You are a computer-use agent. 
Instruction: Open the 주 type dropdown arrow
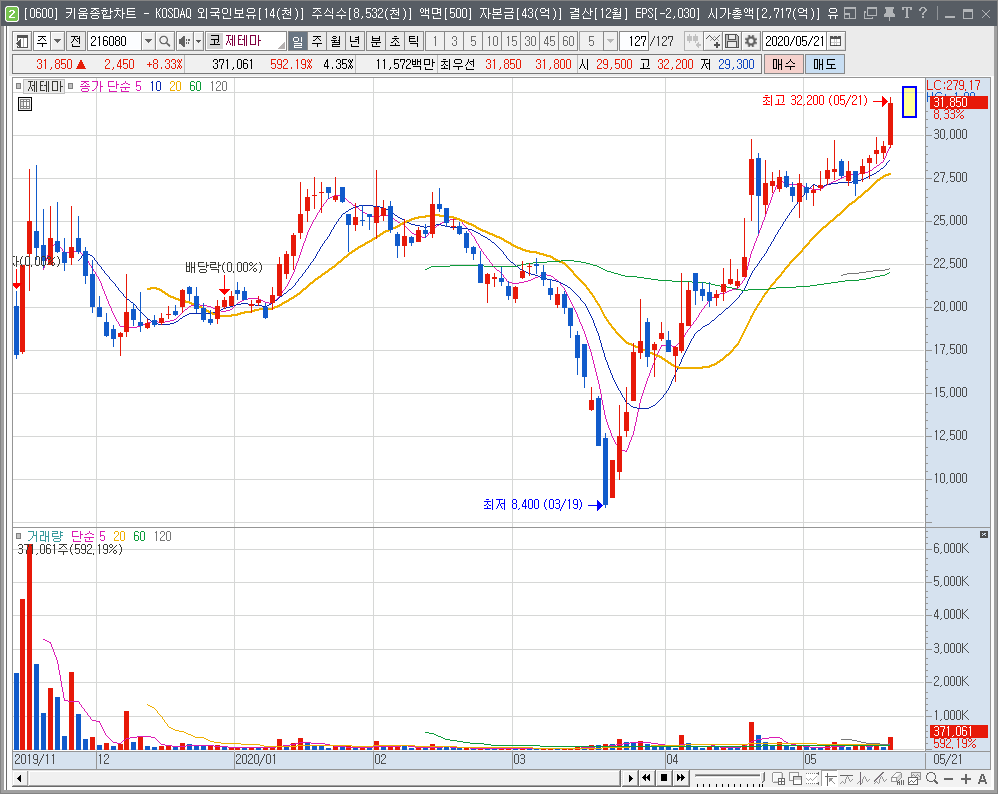(x=57, y=41)
